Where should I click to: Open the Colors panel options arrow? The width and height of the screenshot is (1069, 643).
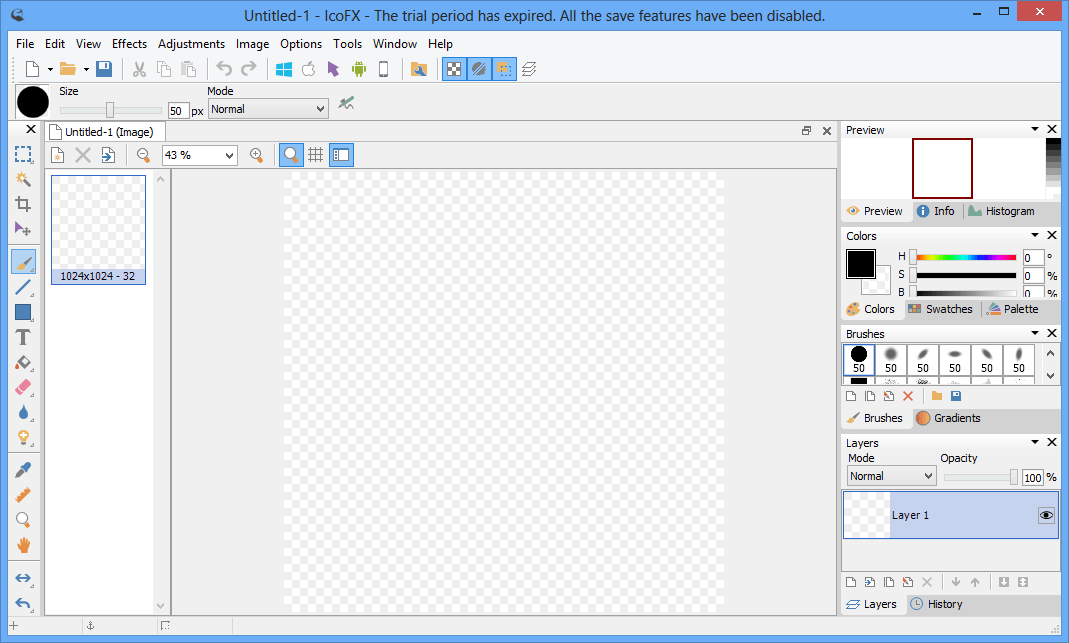[x=1034, y=235]
